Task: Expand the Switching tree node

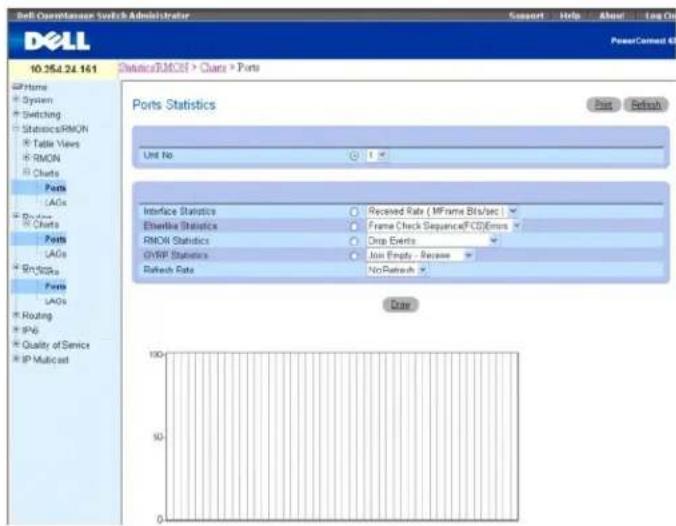Action: click(x=17, y=114)
